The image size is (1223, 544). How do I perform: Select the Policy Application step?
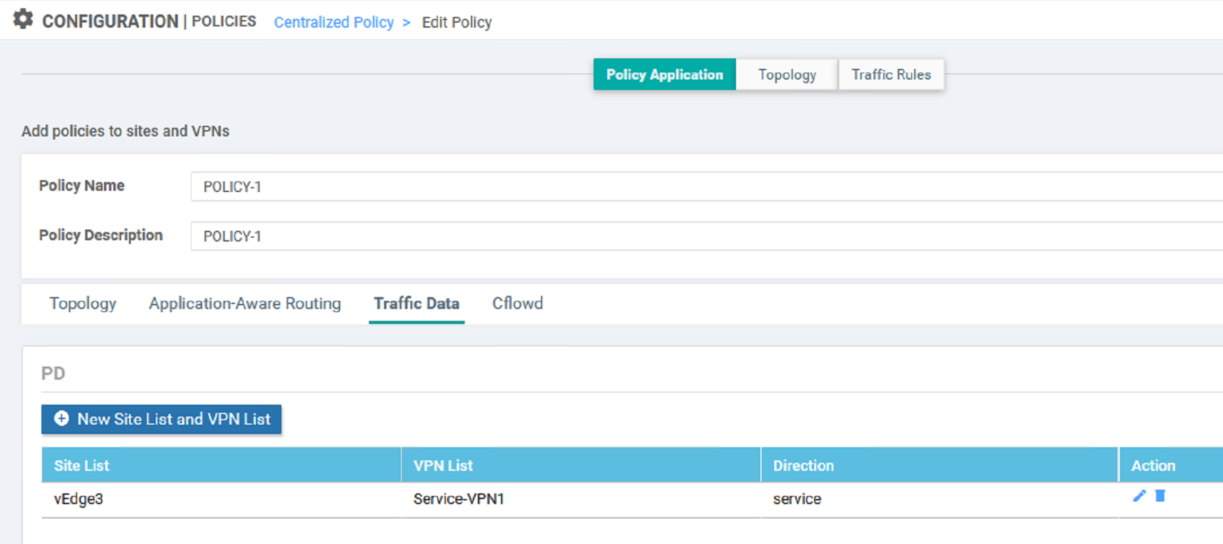664,75
